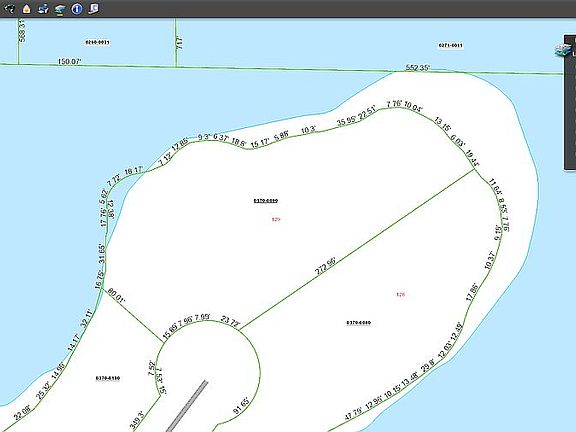Click the 91.65' cul-de-sac arc label

click(x=242, y=406)
